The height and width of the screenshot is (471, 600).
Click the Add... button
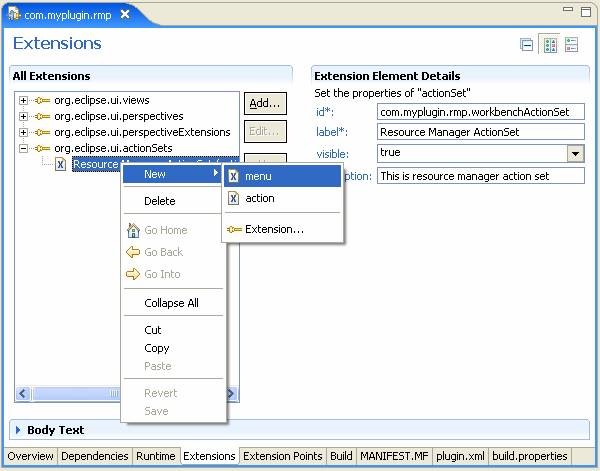(x=265, y=103)
